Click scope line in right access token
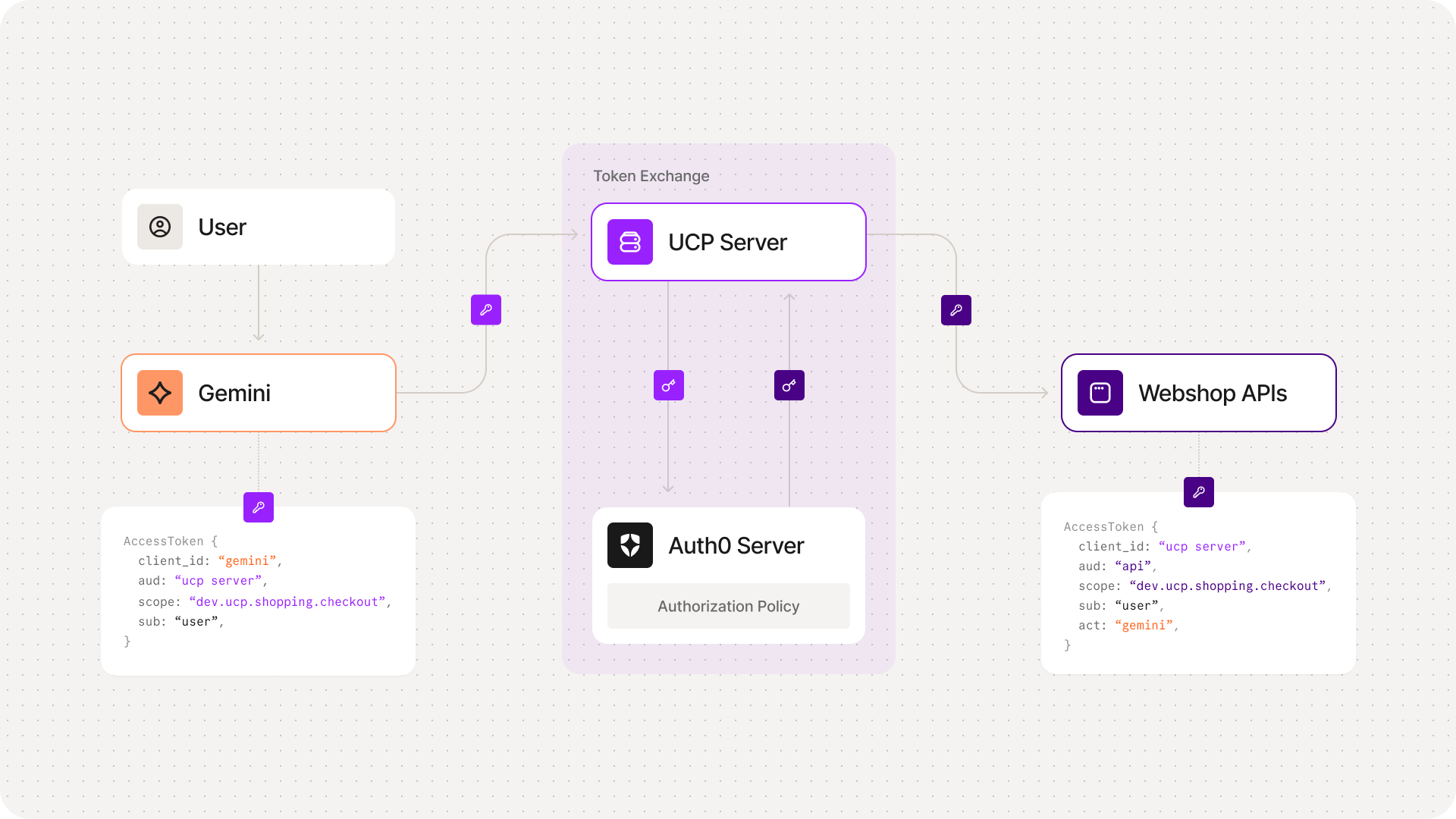The image size is (1456, 819). (x=1205, y=586)
